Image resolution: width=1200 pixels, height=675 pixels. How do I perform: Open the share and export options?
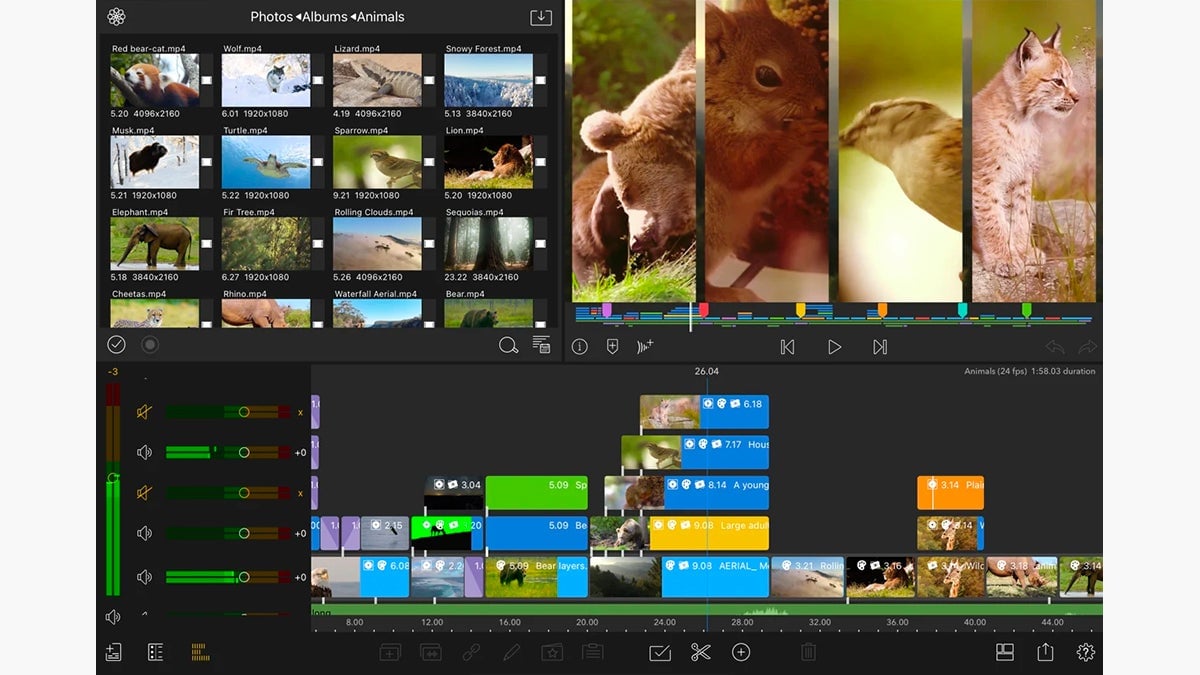click(1043, 652)
